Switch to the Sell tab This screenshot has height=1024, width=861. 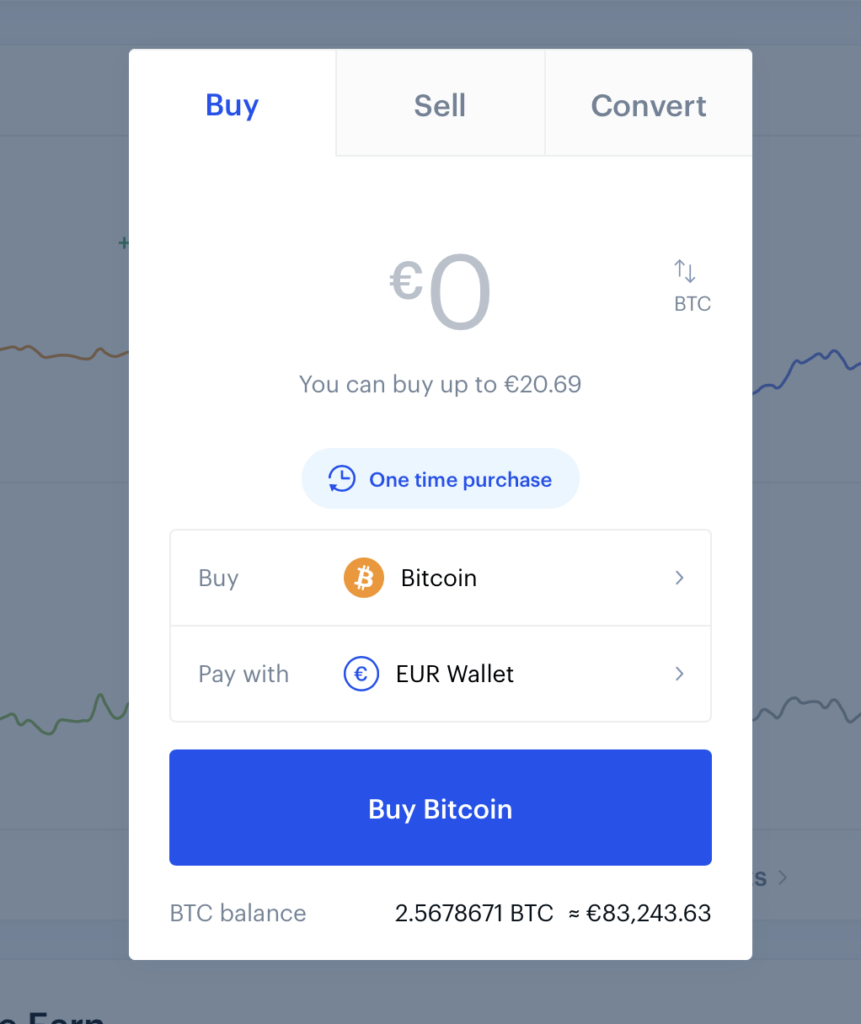click(x=440, y=105)
